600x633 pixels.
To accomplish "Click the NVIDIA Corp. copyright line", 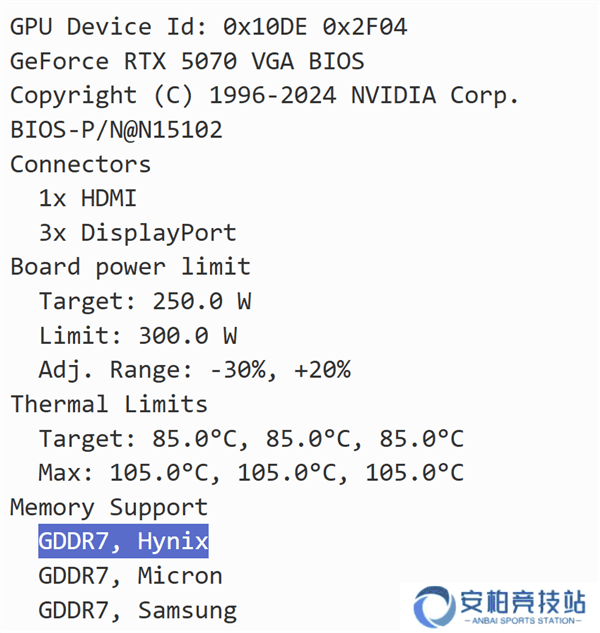I will coord(264,96).
